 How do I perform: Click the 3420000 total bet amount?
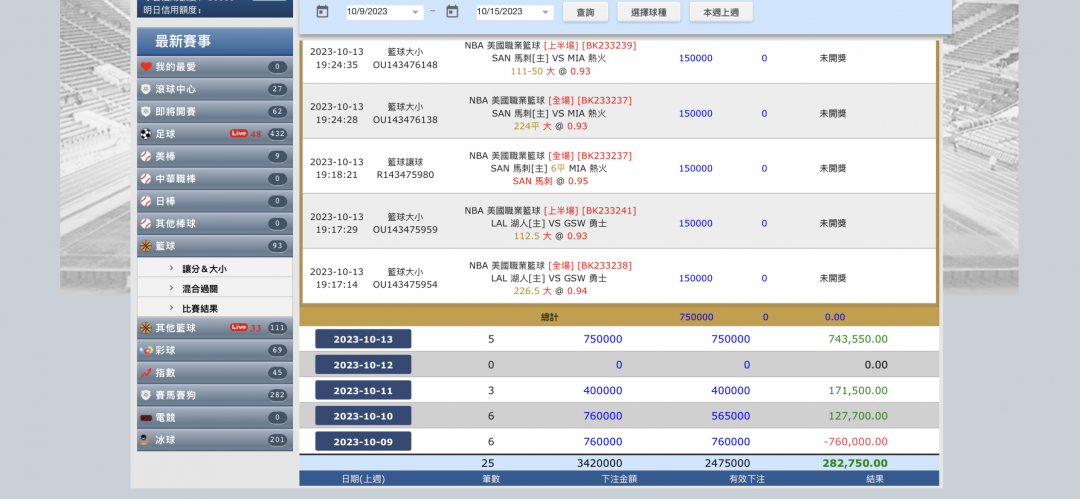pyautogui.click(x=599, y=463)
